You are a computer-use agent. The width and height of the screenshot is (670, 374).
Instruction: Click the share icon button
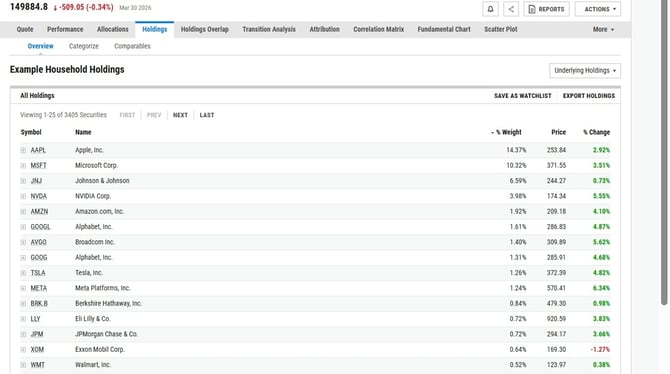[x=511, y=9]
